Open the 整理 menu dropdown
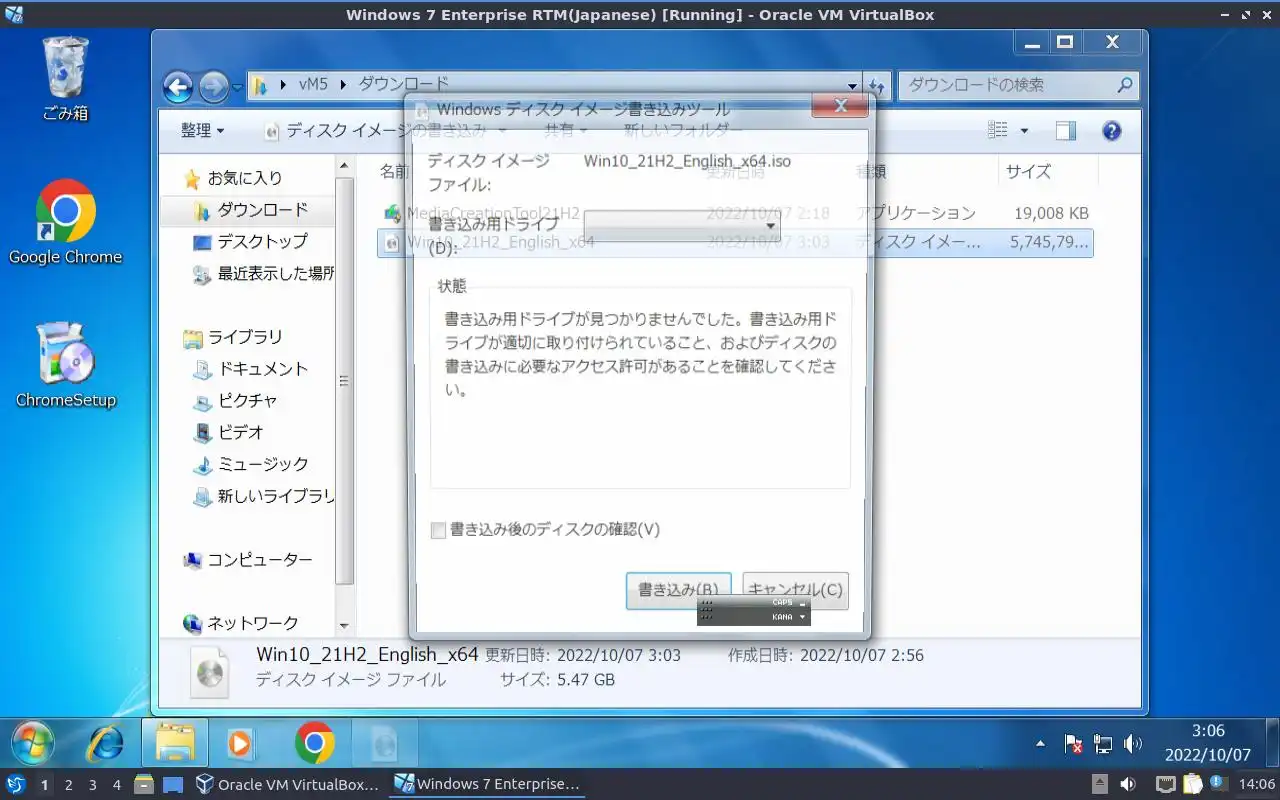This screenshot has width=1280, height=800. pyautogui.click(x=202, y=131)
